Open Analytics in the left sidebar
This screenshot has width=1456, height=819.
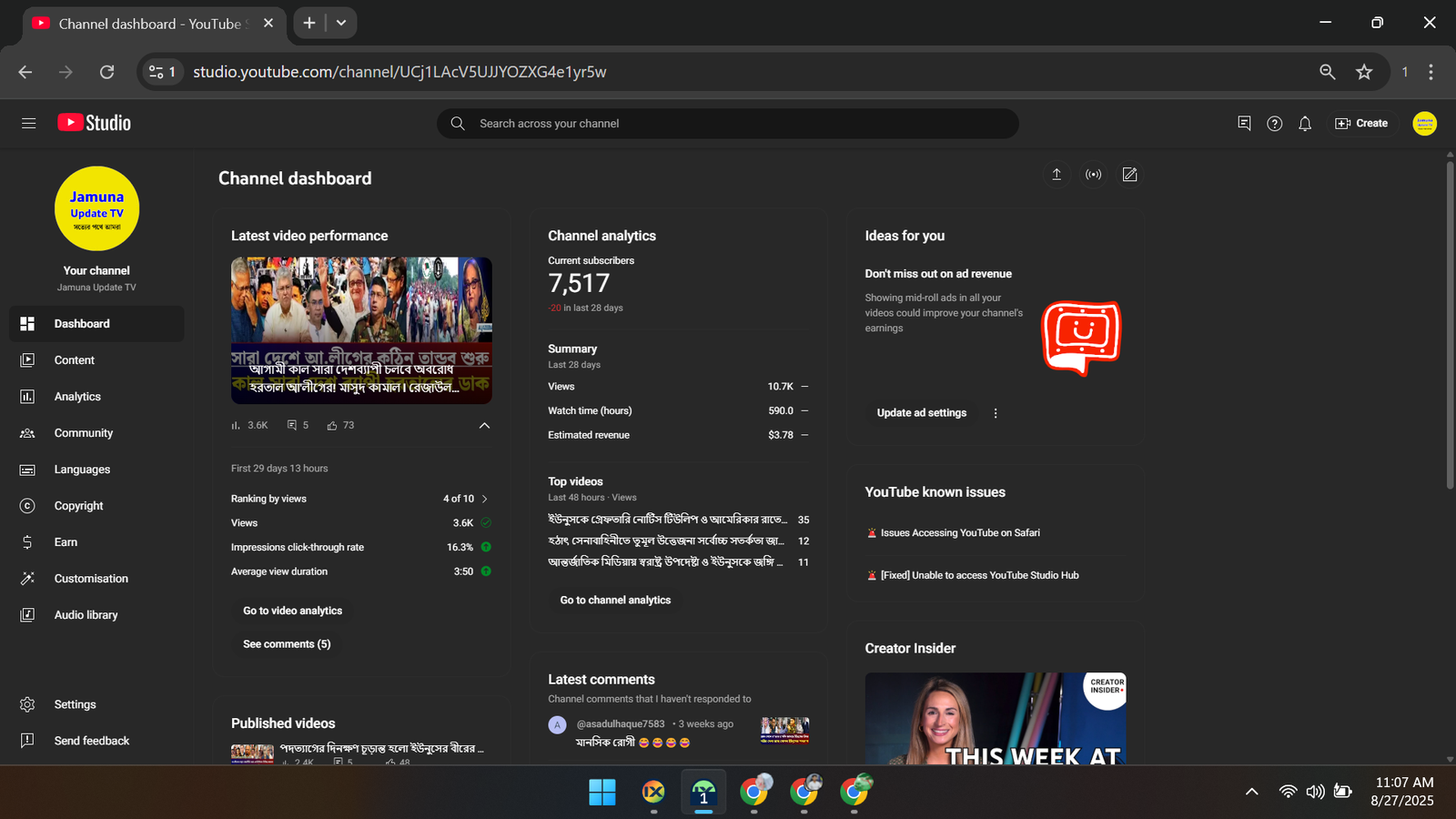(77, 397)
